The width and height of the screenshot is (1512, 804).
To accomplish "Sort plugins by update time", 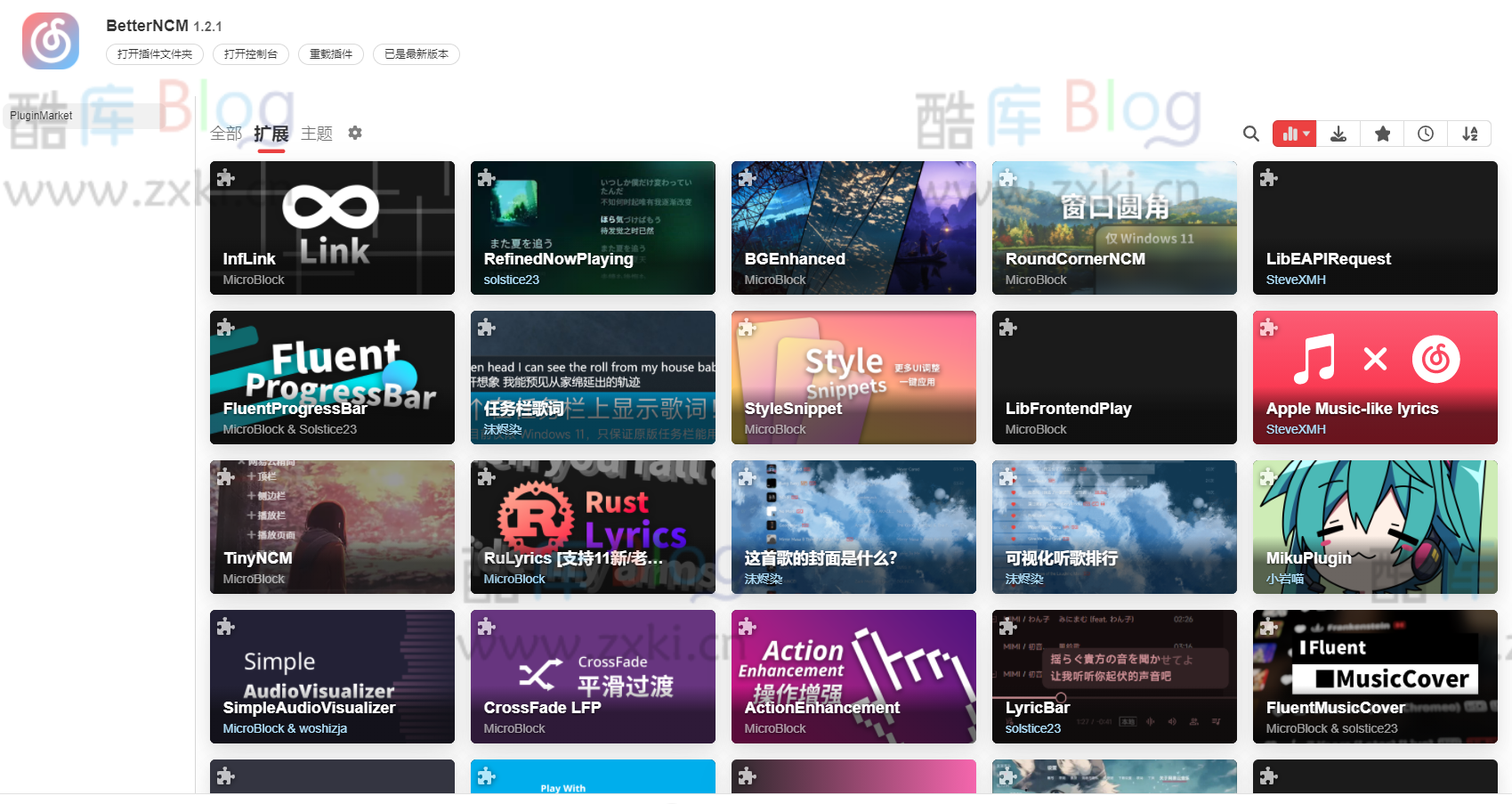I will pos(1426,134).
